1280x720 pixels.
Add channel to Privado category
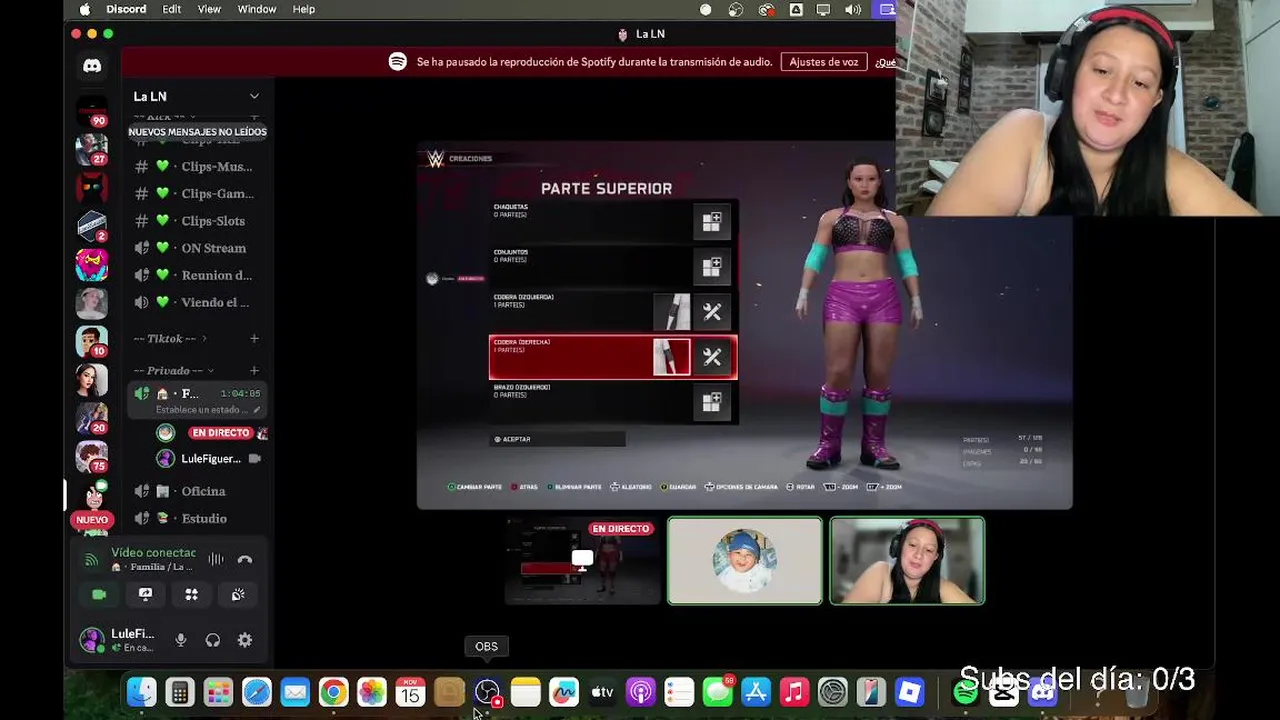(254, 370)
